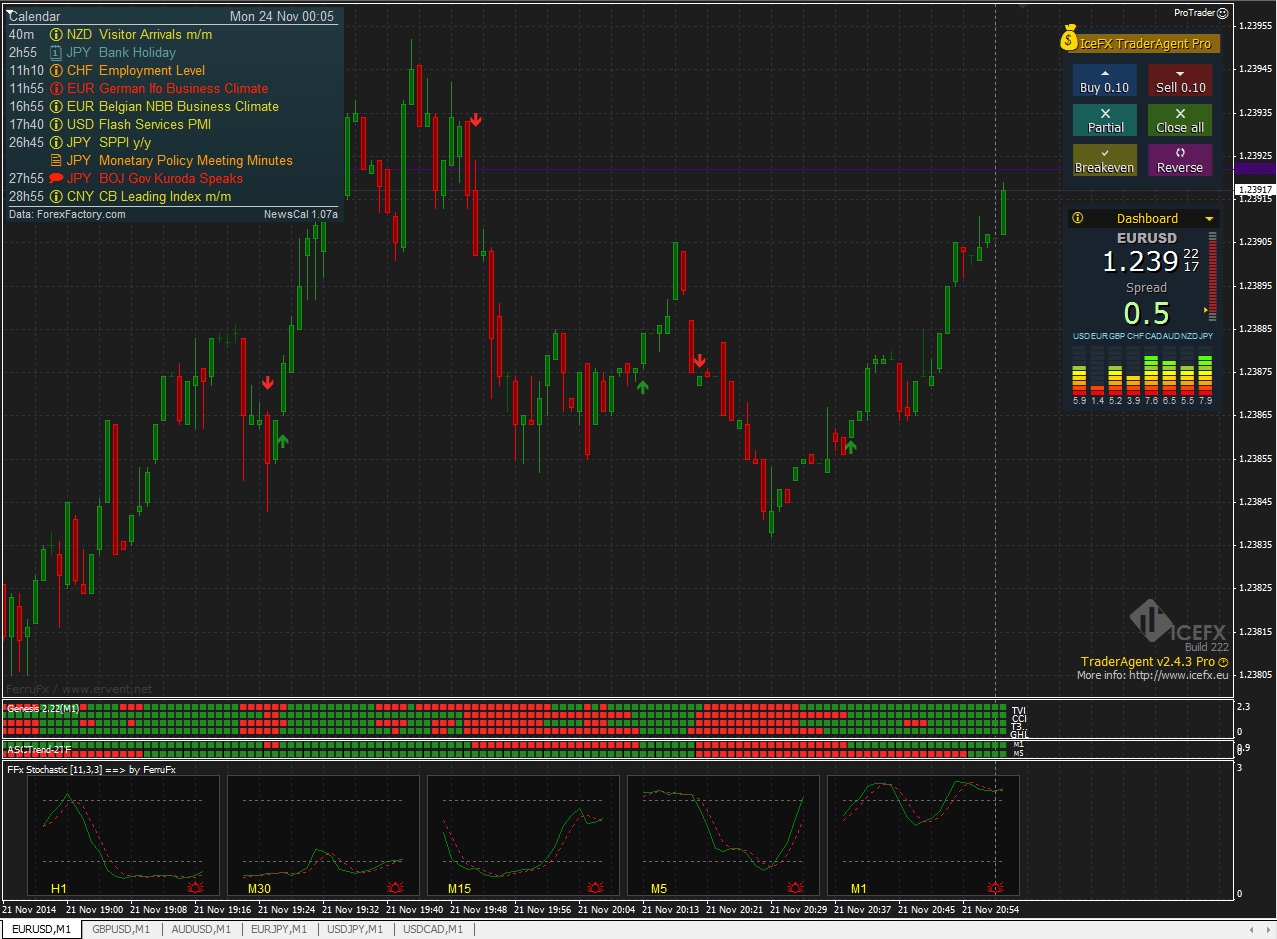This screenshot has width=1277, height=939.
Task: Click the vertical spread meter bar
Action: (1213, 275)
